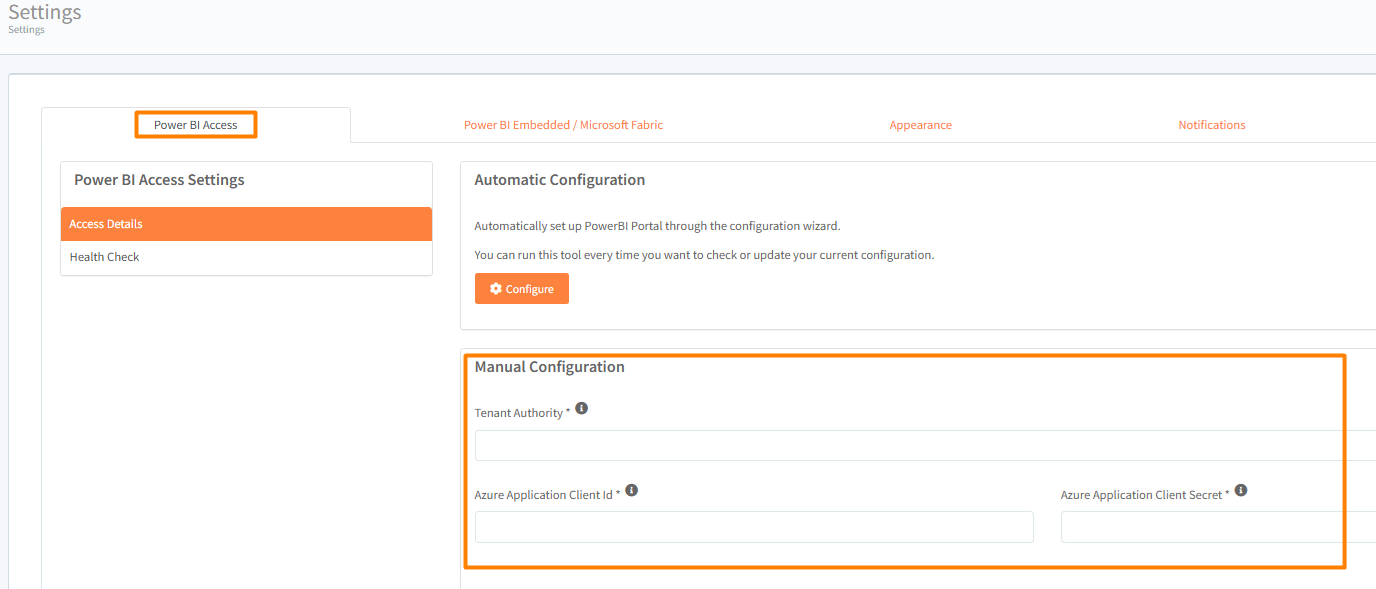Click the info icon next to Azure Application Client Secret
The height and width of the screenshot is (589, 1376).
1240,491
